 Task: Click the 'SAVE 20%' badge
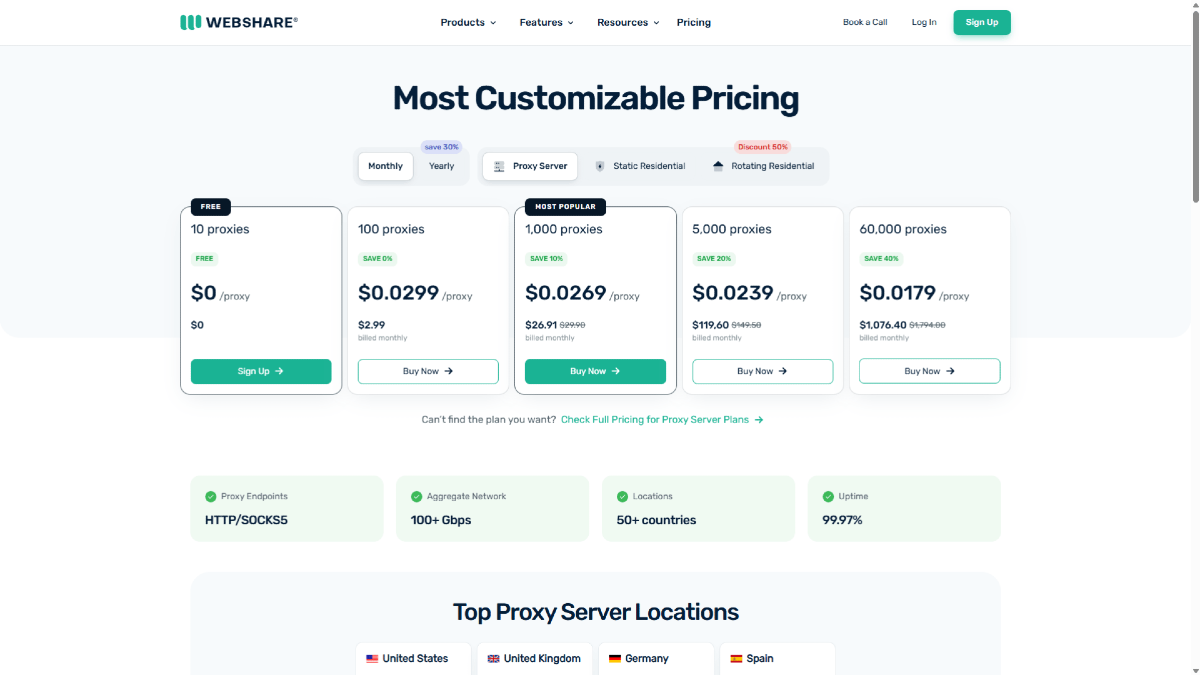tap(714, 259)
